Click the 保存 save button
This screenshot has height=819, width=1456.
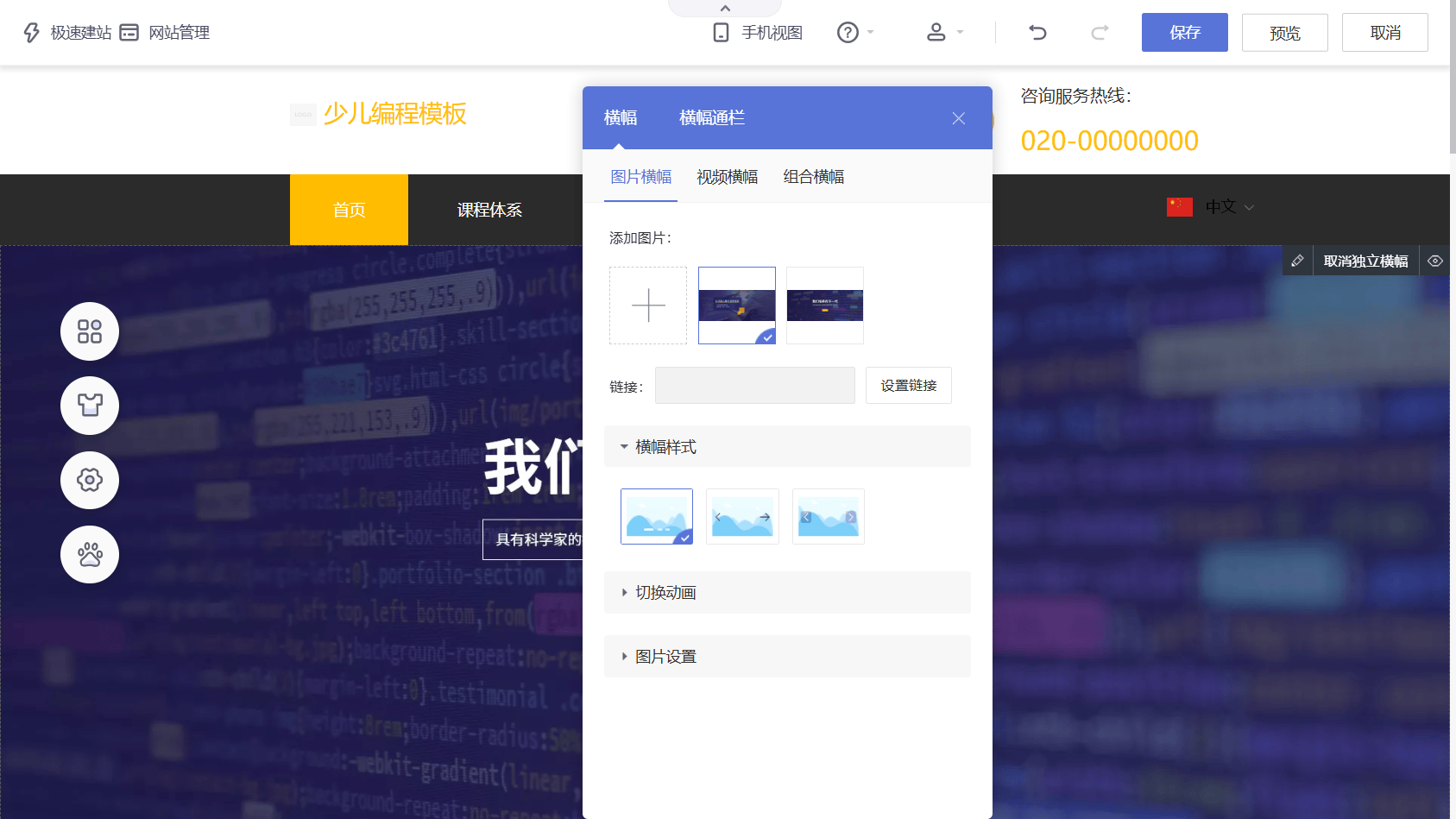click(1184, 32)
